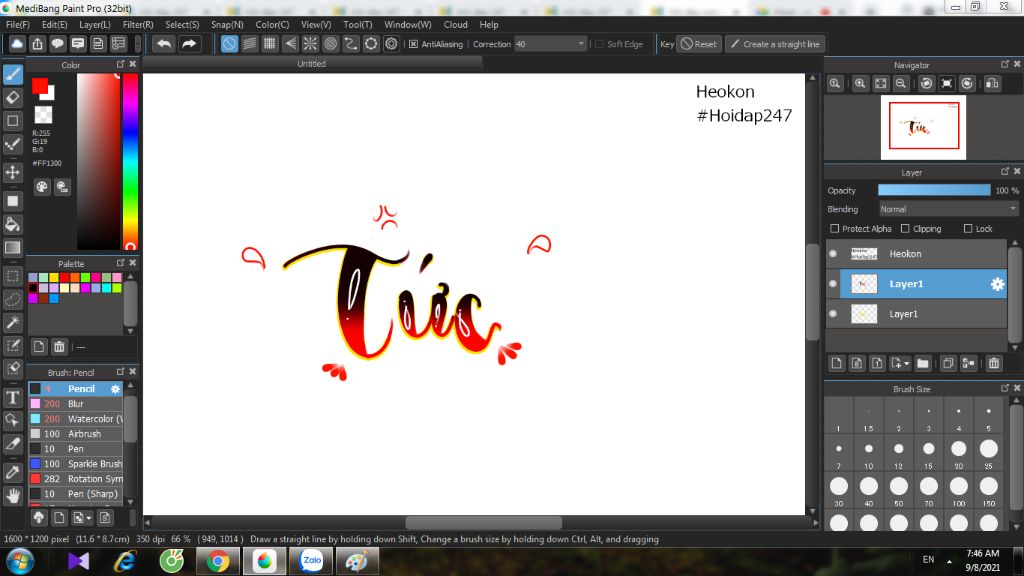Select the Hand tool

[12, 496]
